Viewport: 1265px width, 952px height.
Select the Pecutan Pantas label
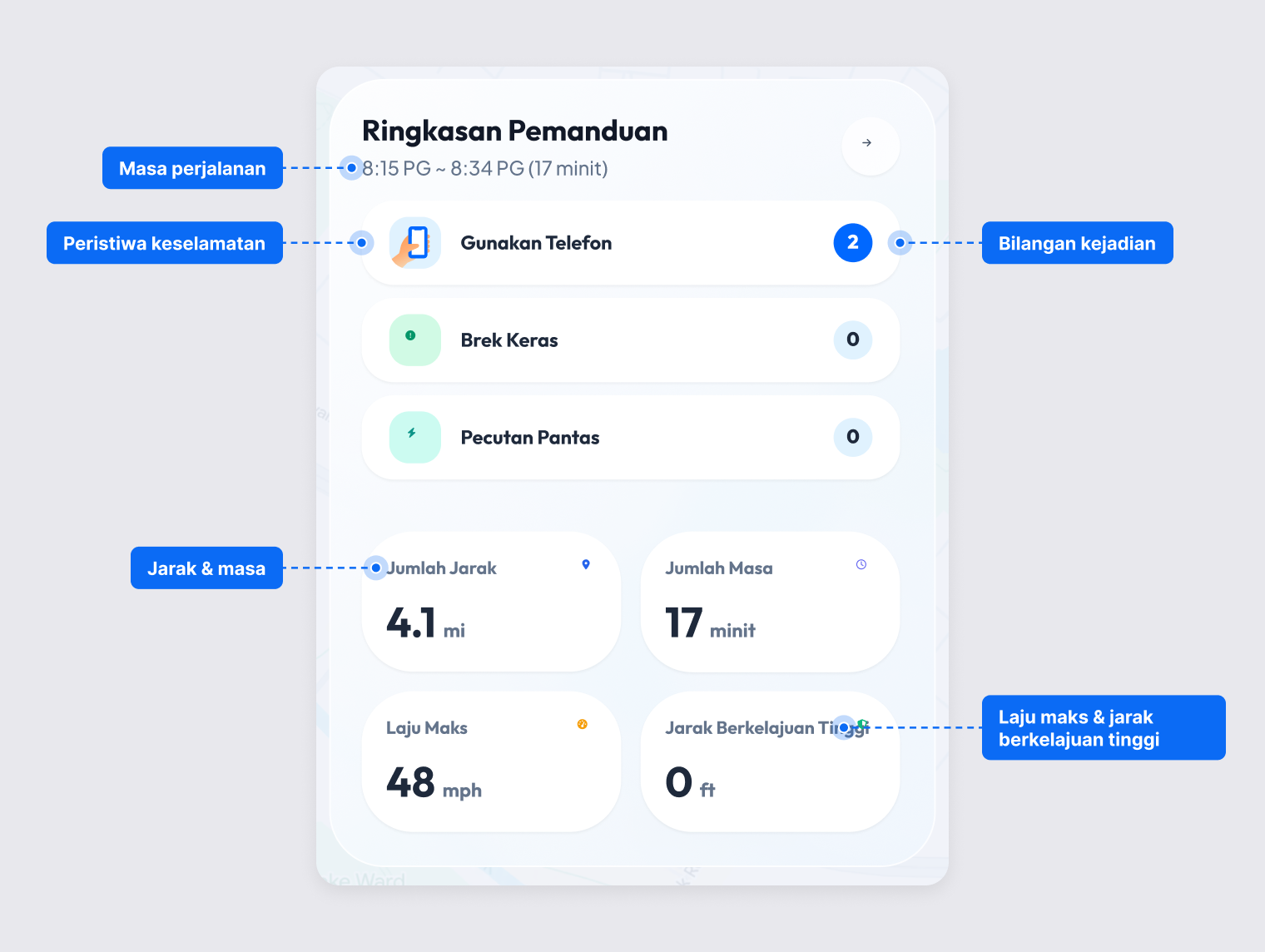coord(530,438)
